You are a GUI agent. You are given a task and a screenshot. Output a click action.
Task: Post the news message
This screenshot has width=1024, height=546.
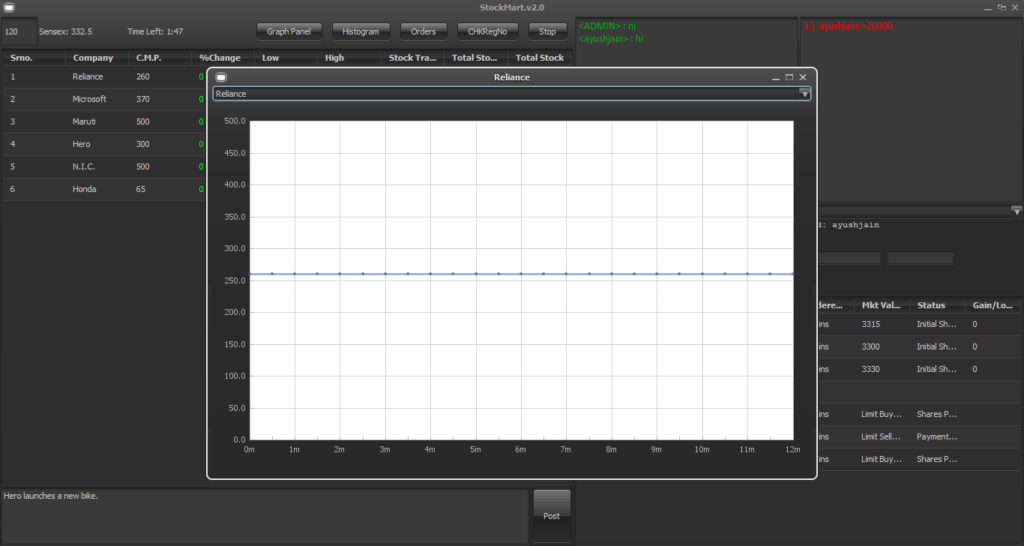pyautogui.click(x=552, y=515)
